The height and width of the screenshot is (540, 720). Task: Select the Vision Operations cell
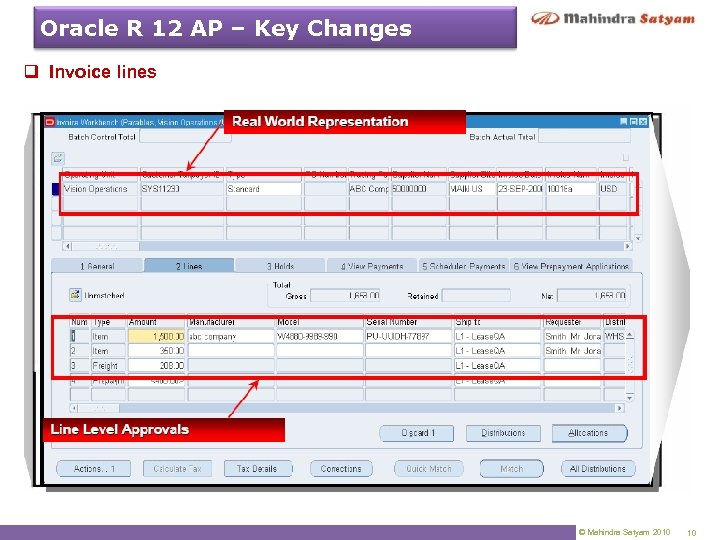pos(100,189)
